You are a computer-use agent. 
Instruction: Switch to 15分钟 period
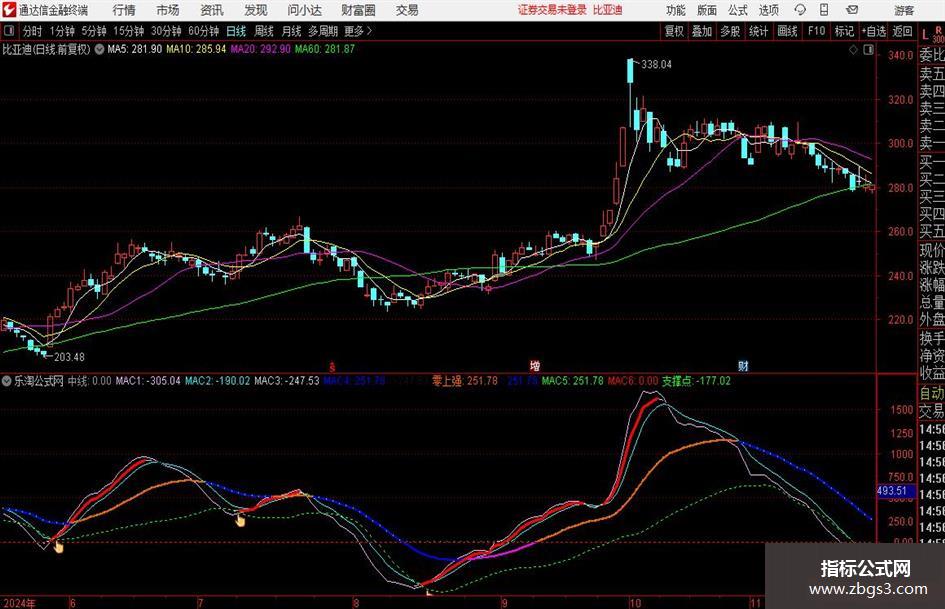coord(128,31)
